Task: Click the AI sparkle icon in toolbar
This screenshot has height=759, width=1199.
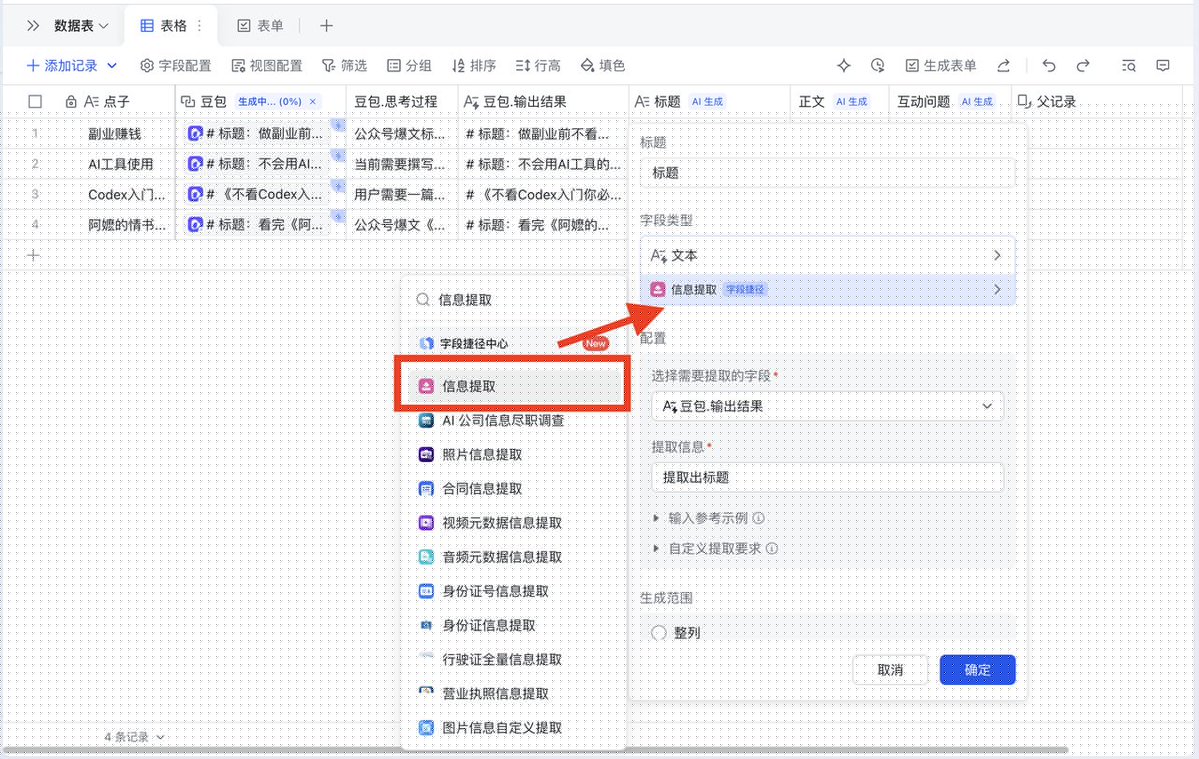Action: tap(843, 66)
